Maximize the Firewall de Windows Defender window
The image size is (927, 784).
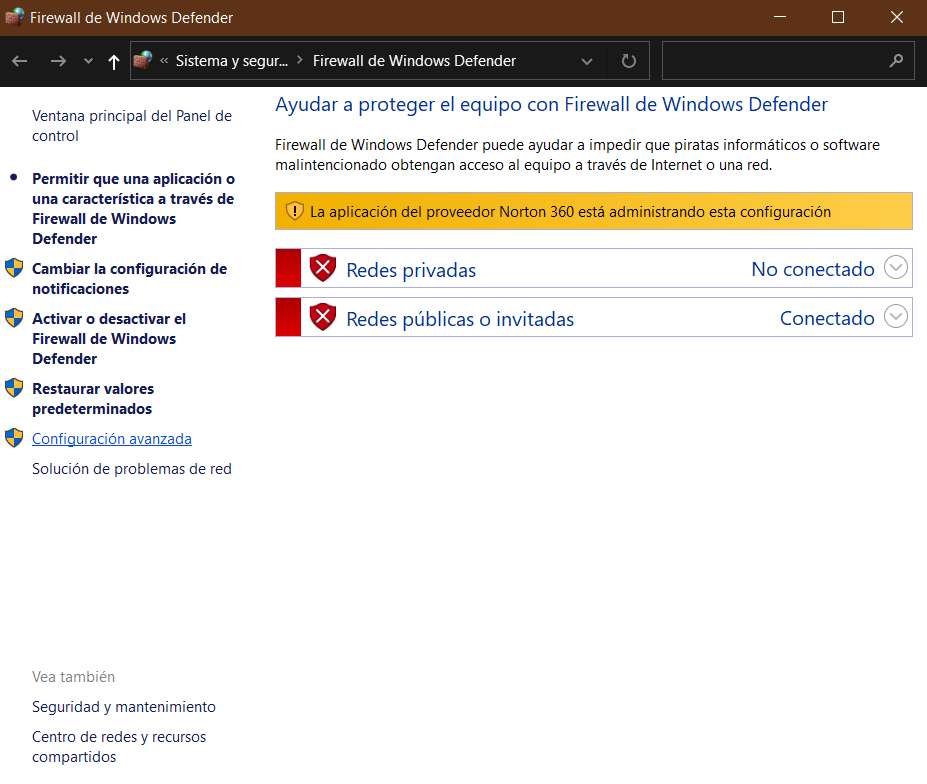pos(838,17)
